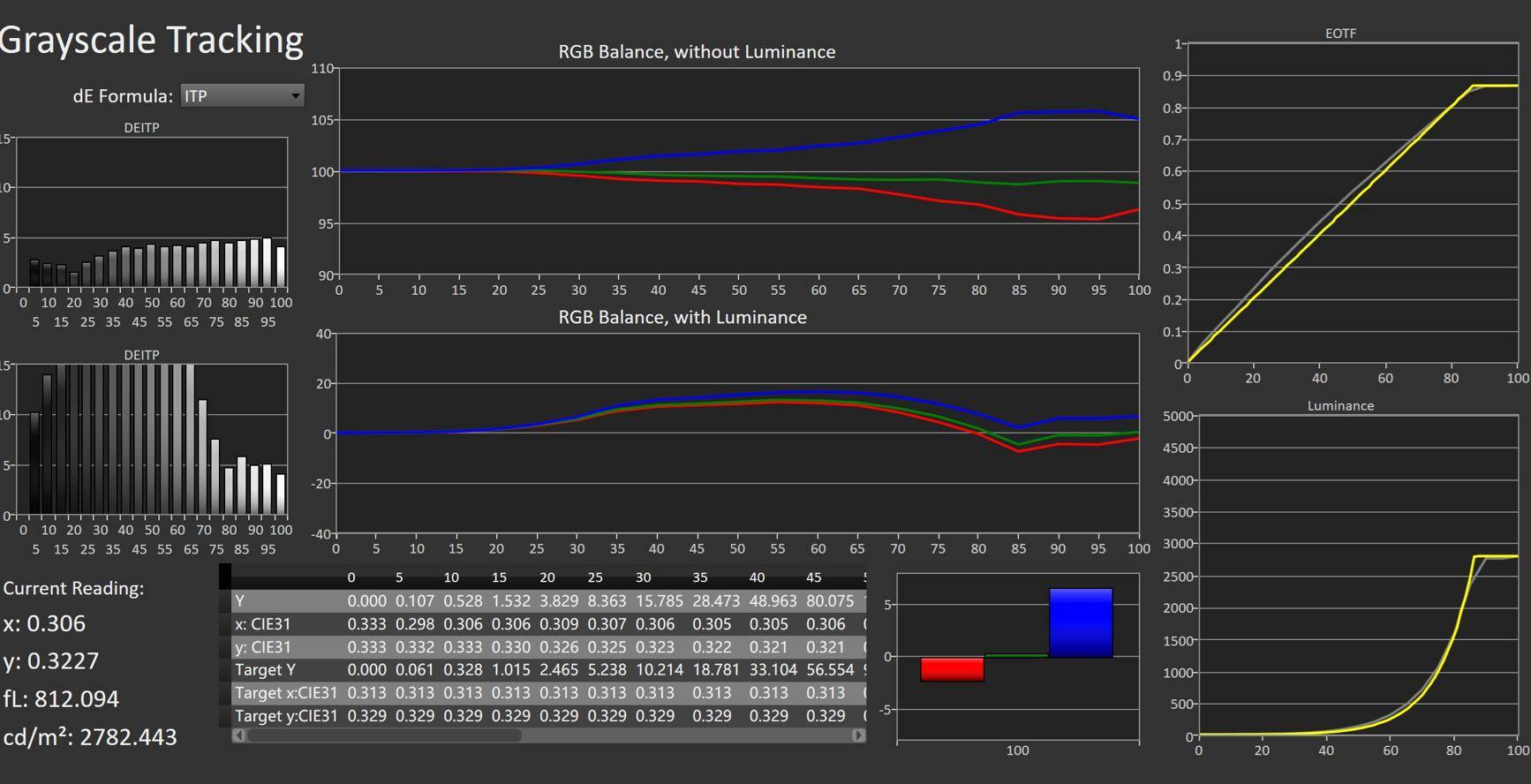The width and height of the screenshot is (1531, 784).
Task: Click 'RGB Balance, with Luminance' chart title
Action: coord(683,318)
